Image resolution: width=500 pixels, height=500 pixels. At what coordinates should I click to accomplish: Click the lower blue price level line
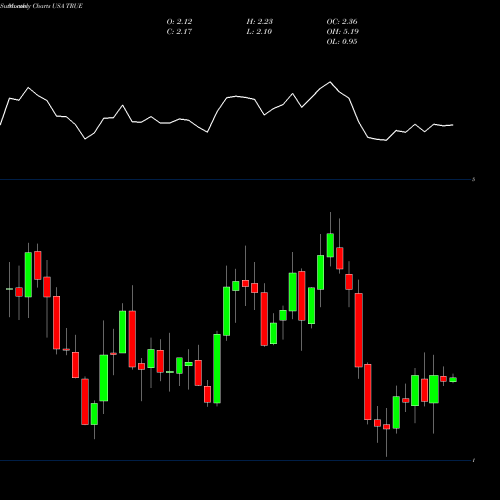(x=235, y=461)
